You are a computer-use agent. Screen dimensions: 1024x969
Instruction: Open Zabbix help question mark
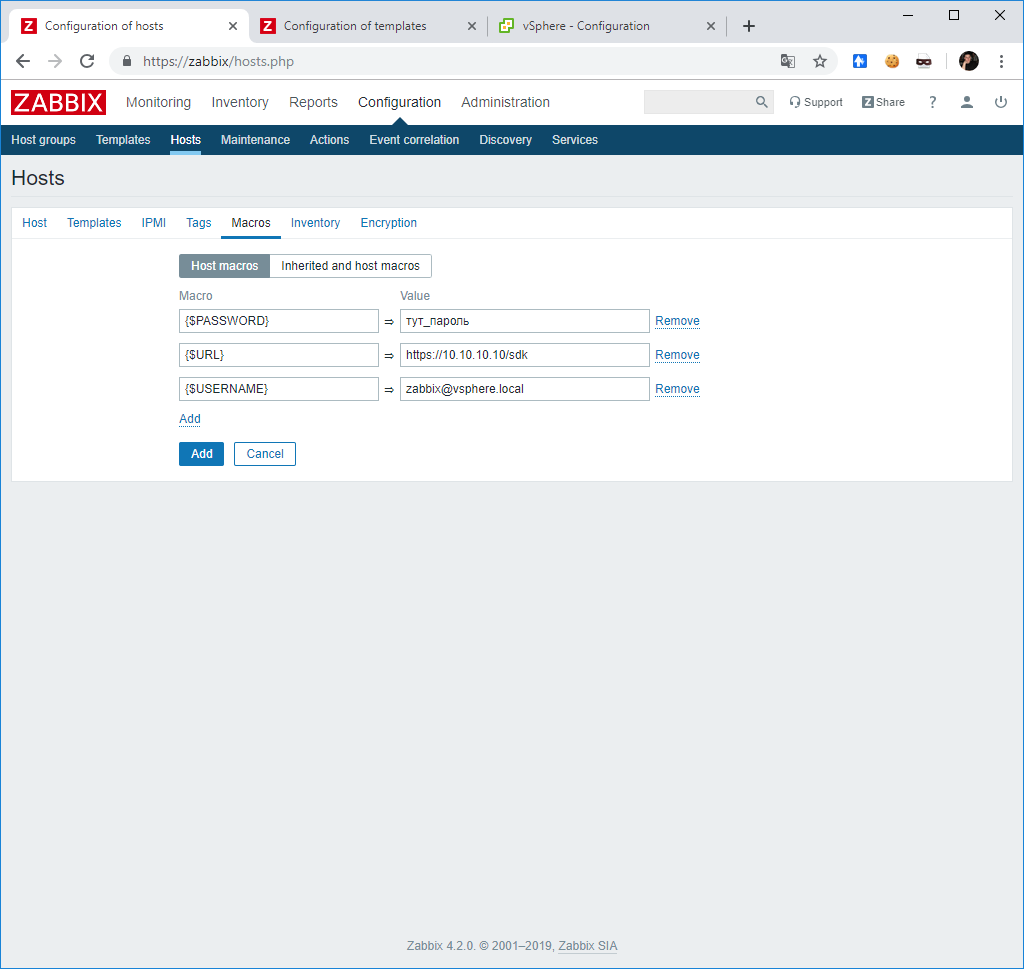pyautogui.click(x=933, y=102)
